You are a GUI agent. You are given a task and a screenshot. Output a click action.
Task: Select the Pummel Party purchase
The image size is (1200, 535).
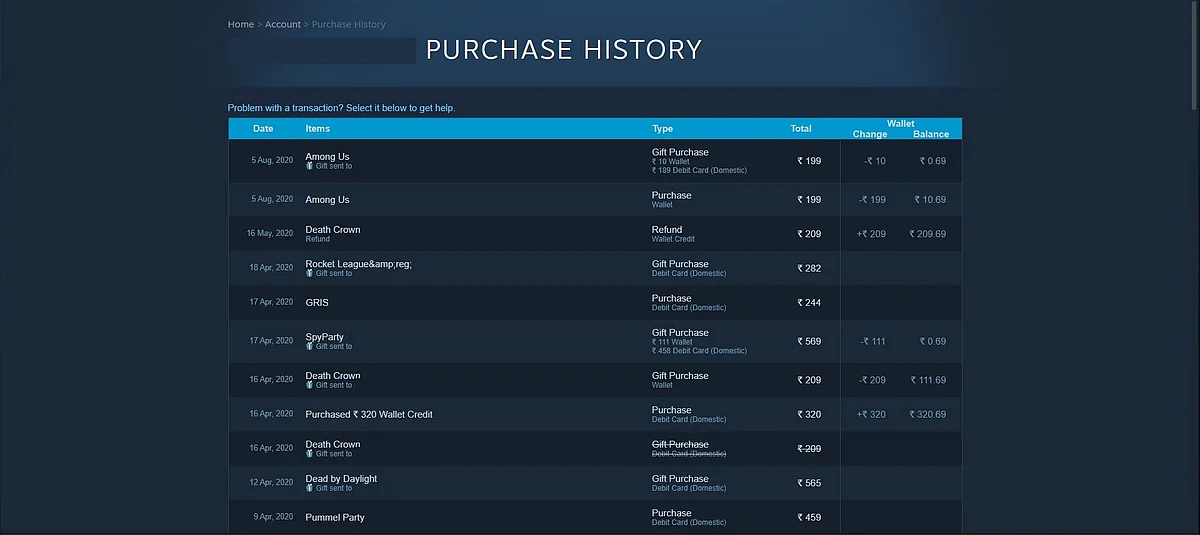595,517
